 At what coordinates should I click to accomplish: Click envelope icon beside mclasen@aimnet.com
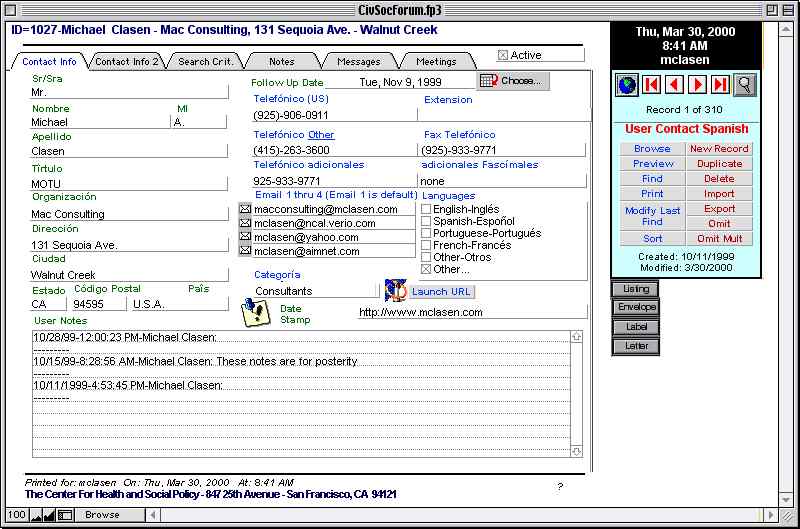[245, 250]
